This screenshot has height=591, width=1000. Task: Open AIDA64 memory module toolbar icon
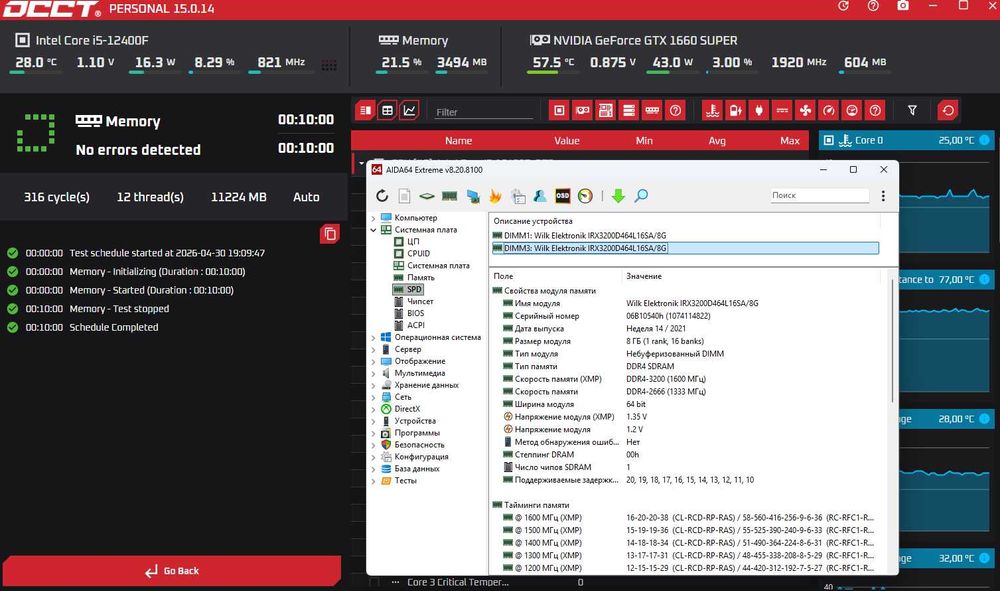pos(450,196)
